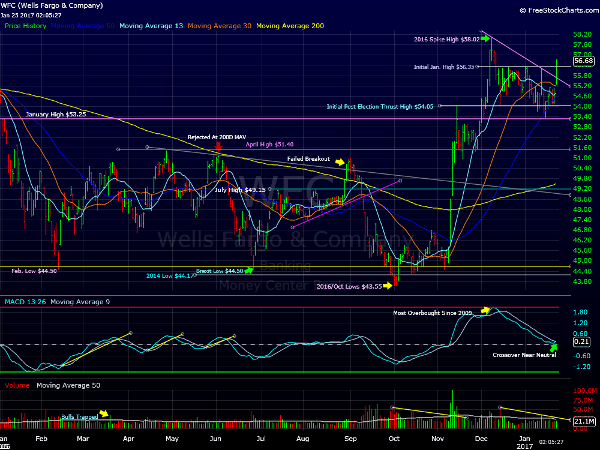Viewport: 600px width, 450px height.
Task: Click the red arrow above the 200D MAV rejection
Action: click(x=218, y=146)
